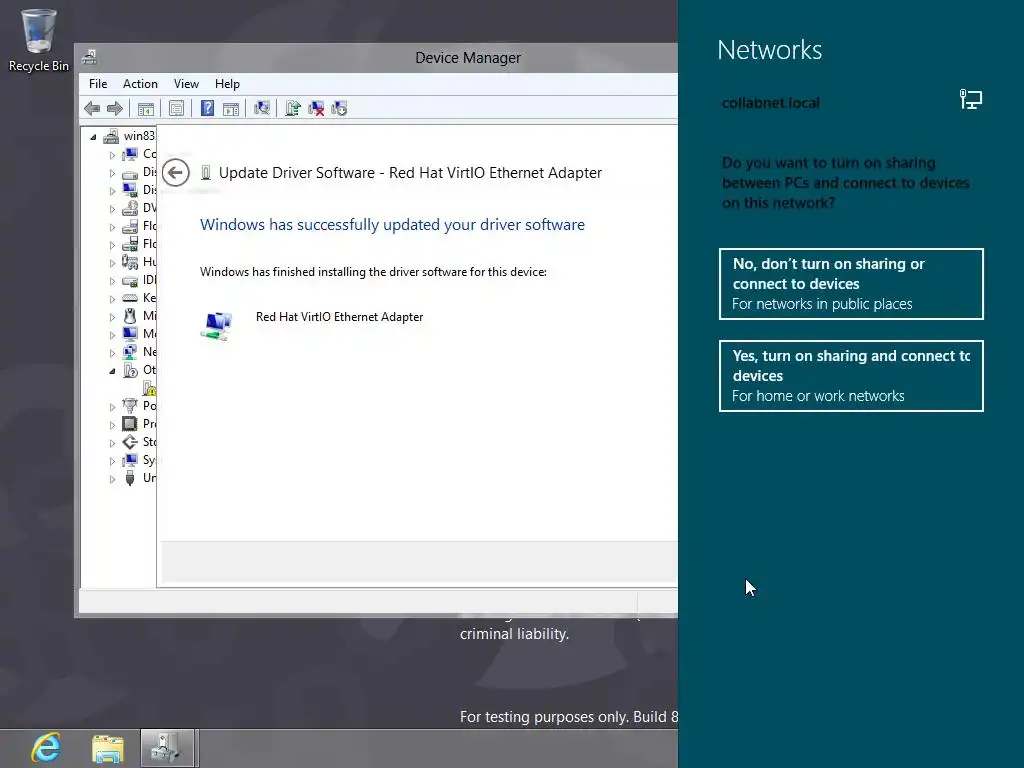Select the Disk drives category icon

pos(130,172)
